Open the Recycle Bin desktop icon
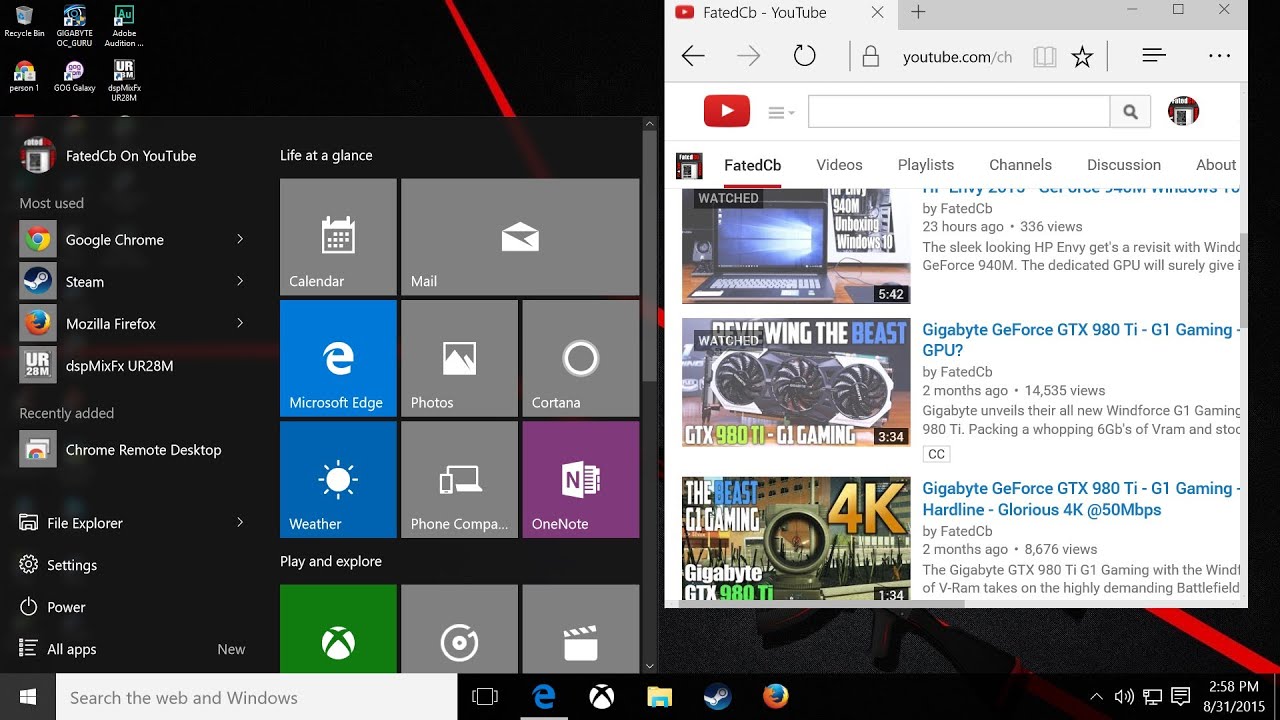The image size is (1280, 720). coord(24,22)
